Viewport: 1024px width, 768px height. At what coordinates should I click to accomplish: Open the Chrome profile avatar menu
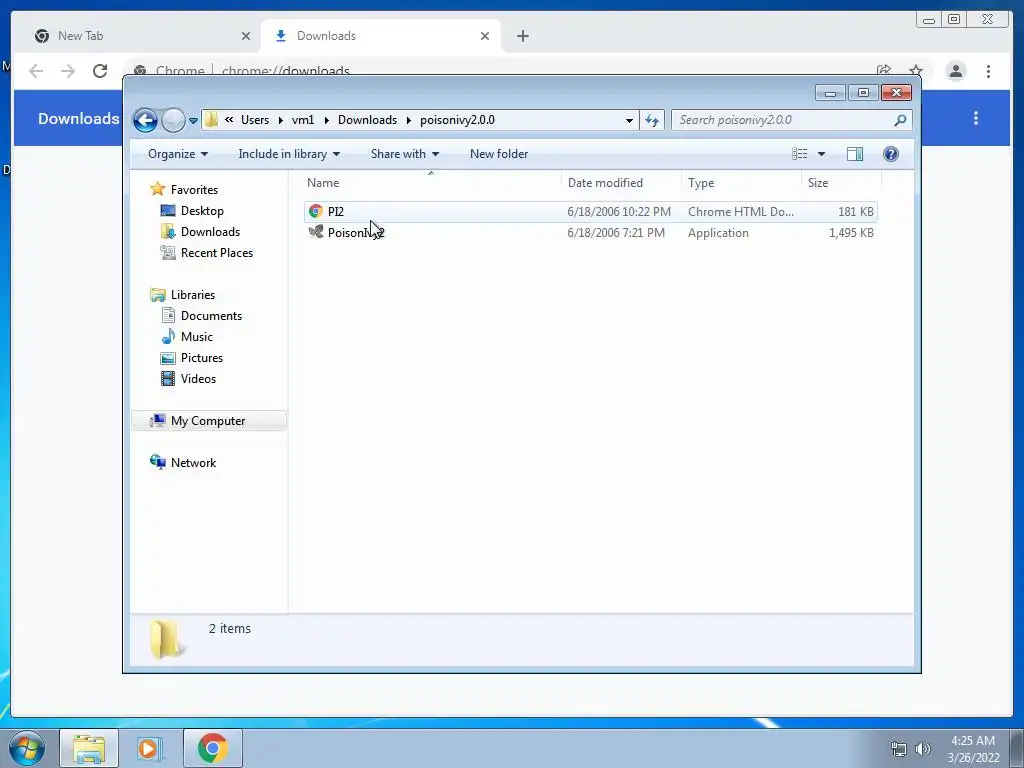[956, 71]
